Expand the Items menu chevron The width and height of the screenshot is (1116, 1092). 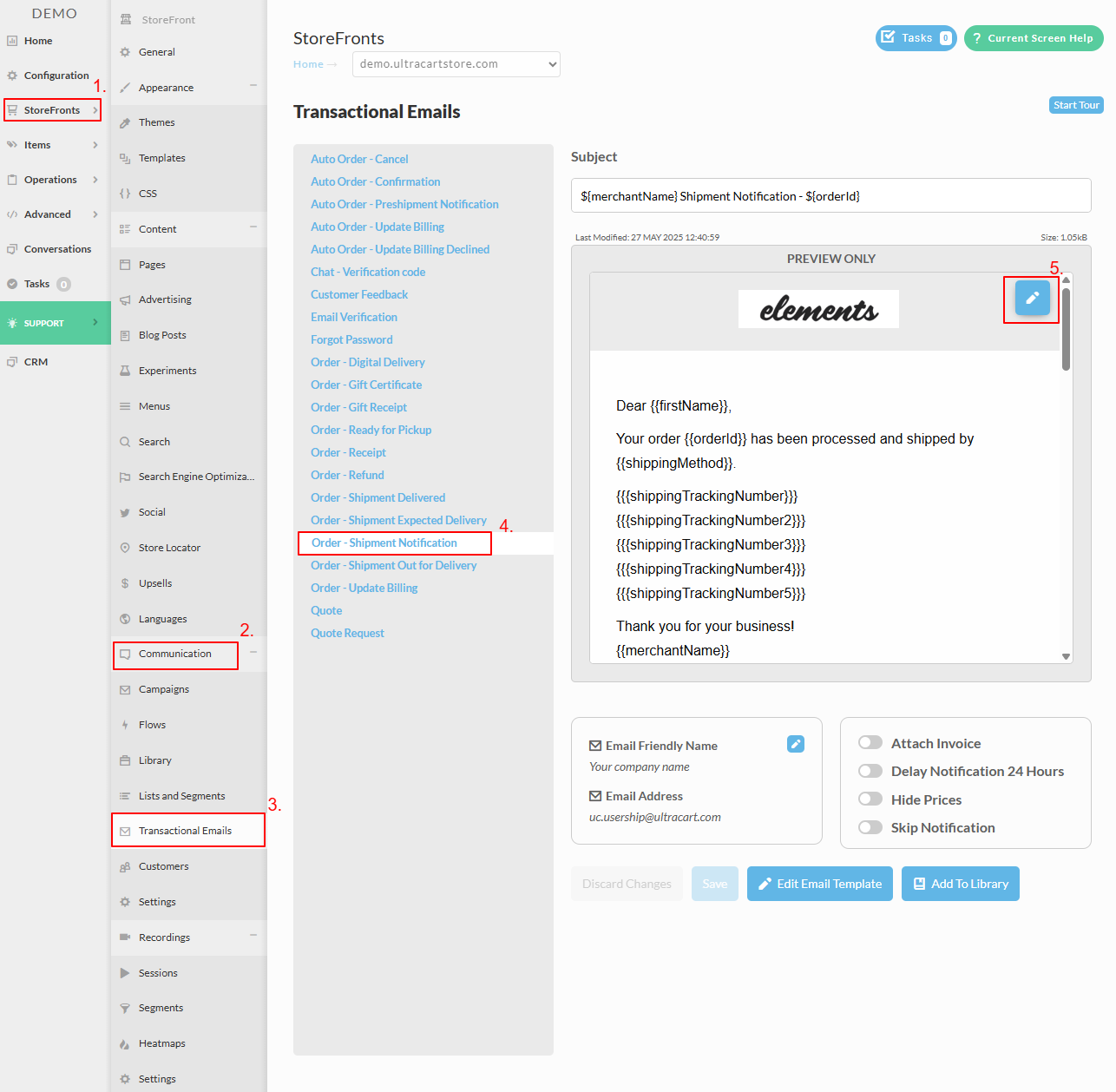[95, 145]
